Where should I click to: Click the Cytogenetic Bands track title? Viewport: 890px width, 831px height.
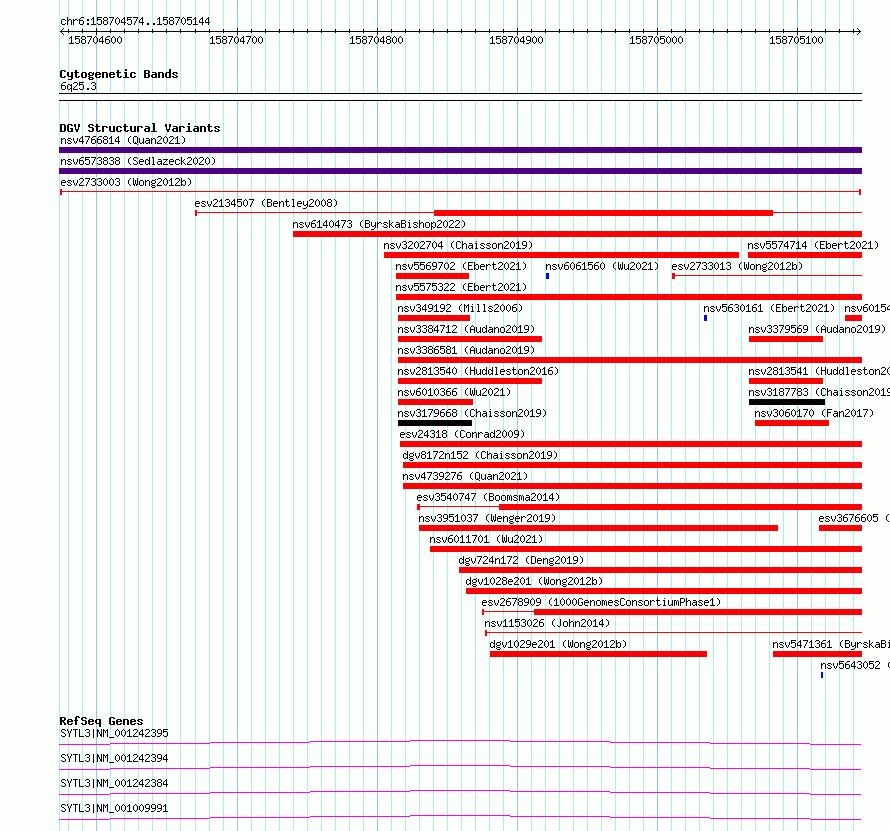pyautogui.click(x=119, y=74)
